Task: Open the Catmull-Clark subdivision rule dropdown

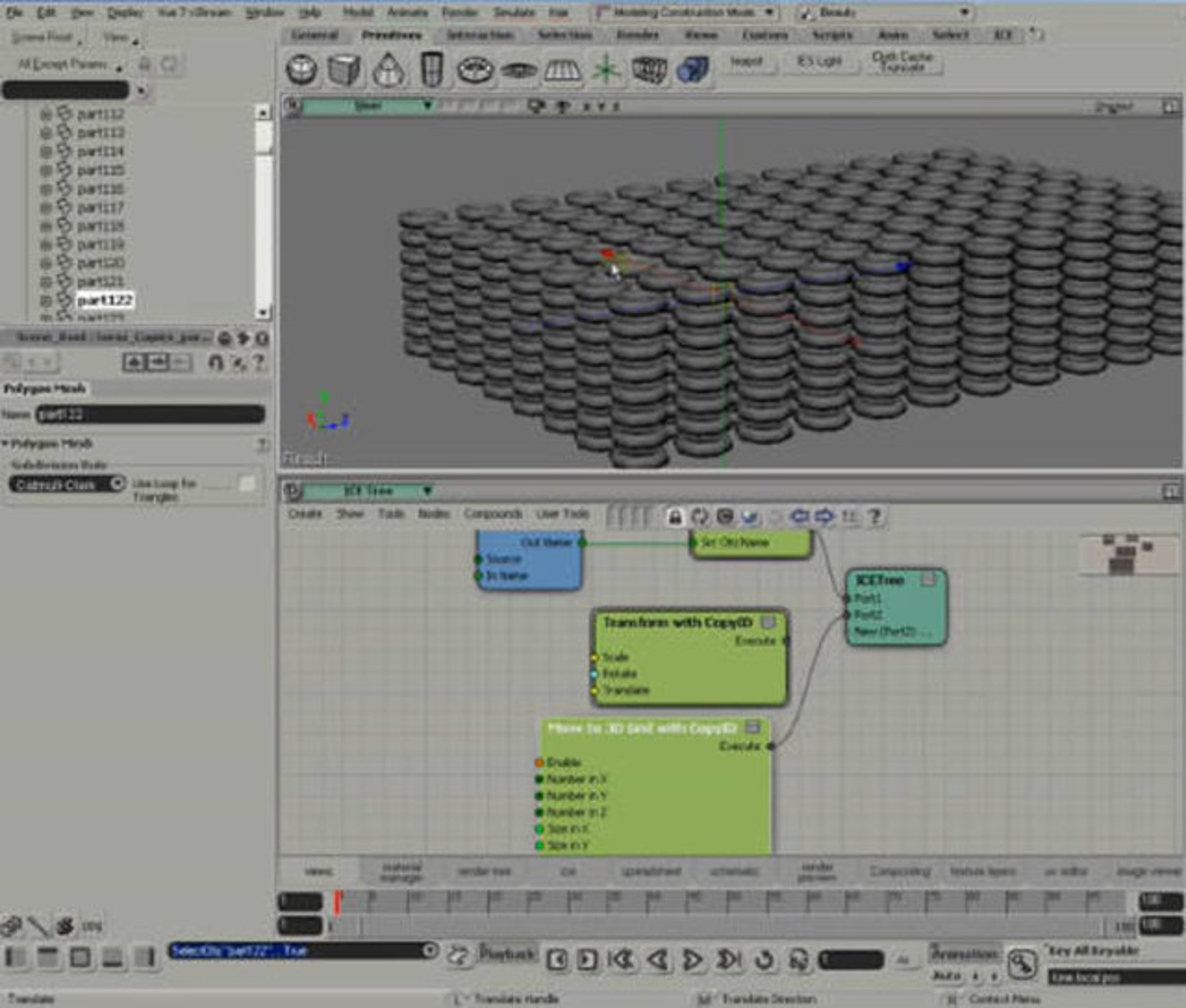Action: (67, 485)
